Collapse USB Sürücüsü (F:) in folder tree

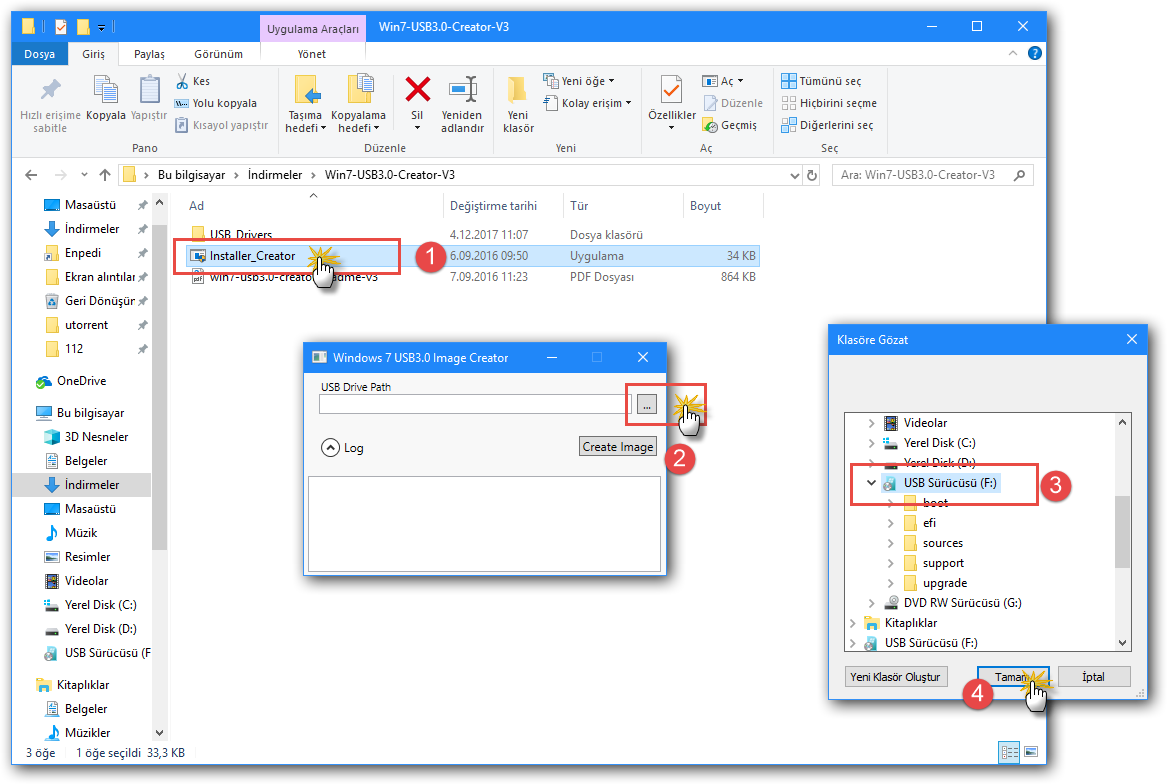click(871, 483)
